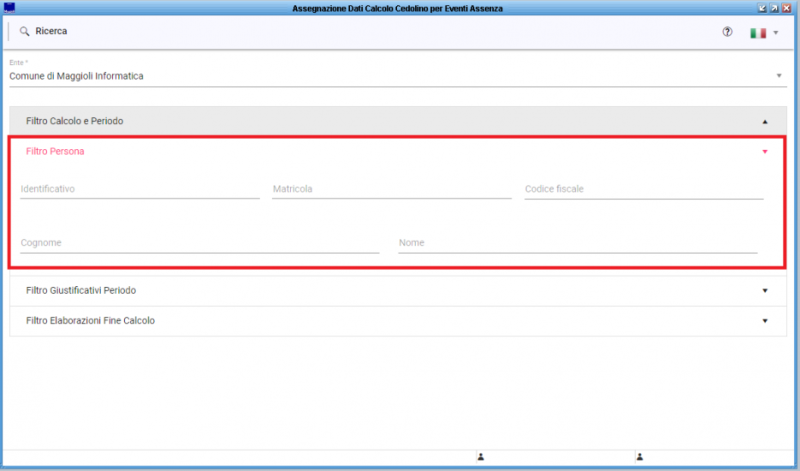Focus the Codice fiscale input field

(x=644, y=189)
